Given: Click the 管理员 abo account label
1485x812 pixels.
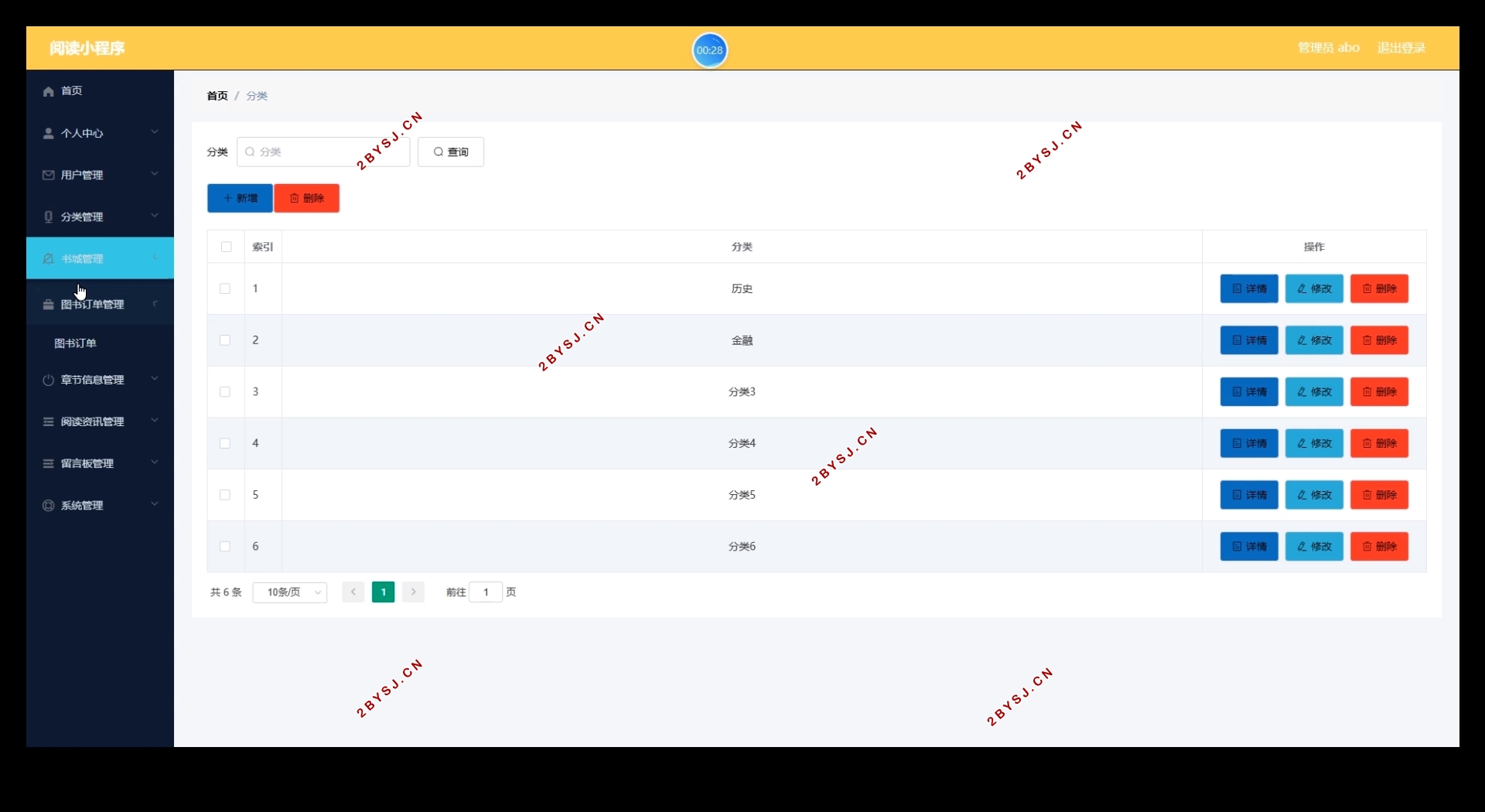Looking at the screenshot, I should pyautogui.click(x=1329, y=48).
